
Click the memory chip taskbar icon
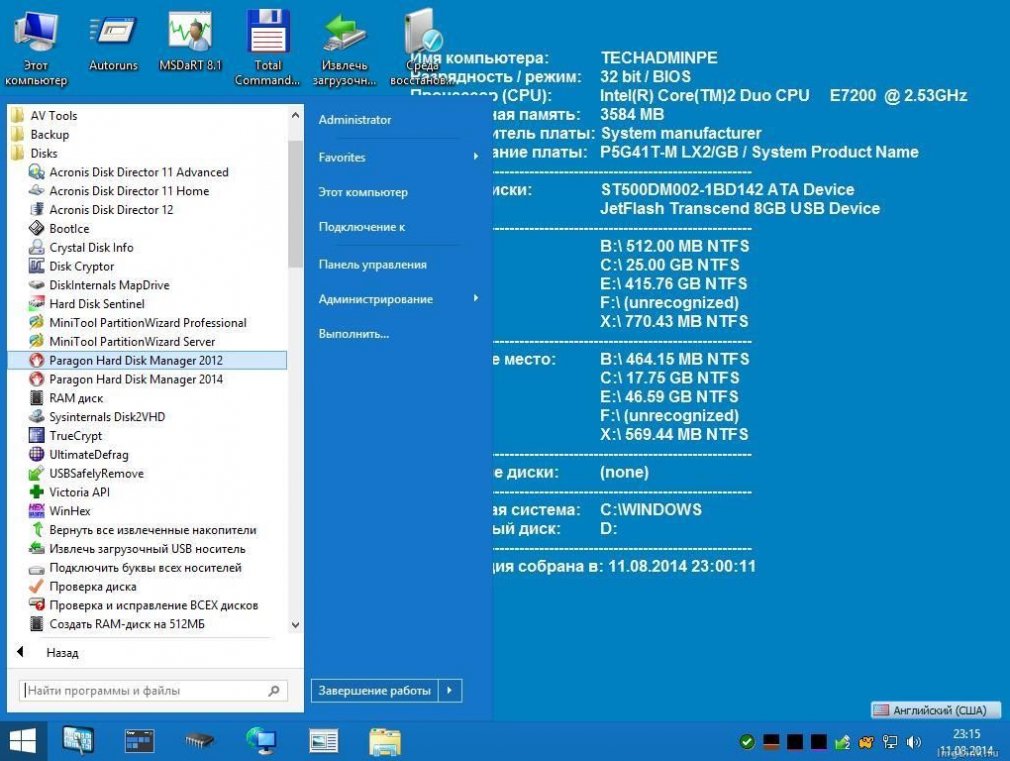point(200,742)
